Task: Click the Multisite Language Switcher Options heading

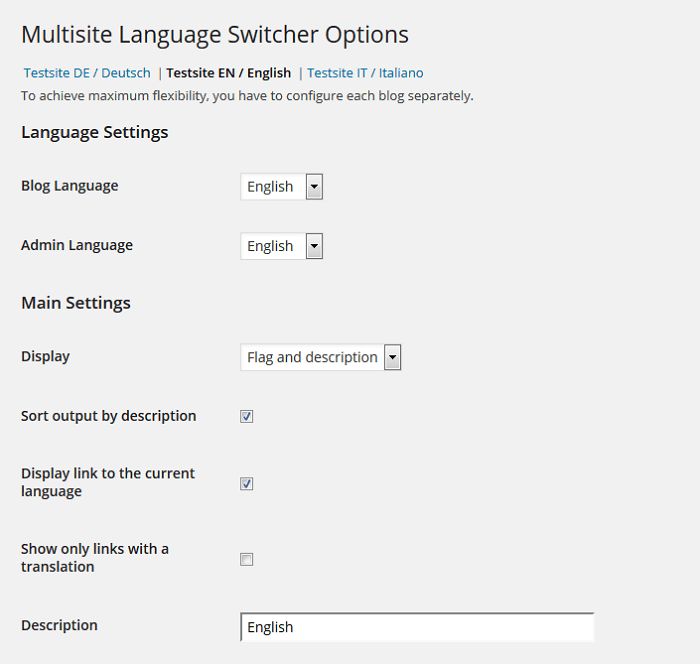Action: click(215, 35)
